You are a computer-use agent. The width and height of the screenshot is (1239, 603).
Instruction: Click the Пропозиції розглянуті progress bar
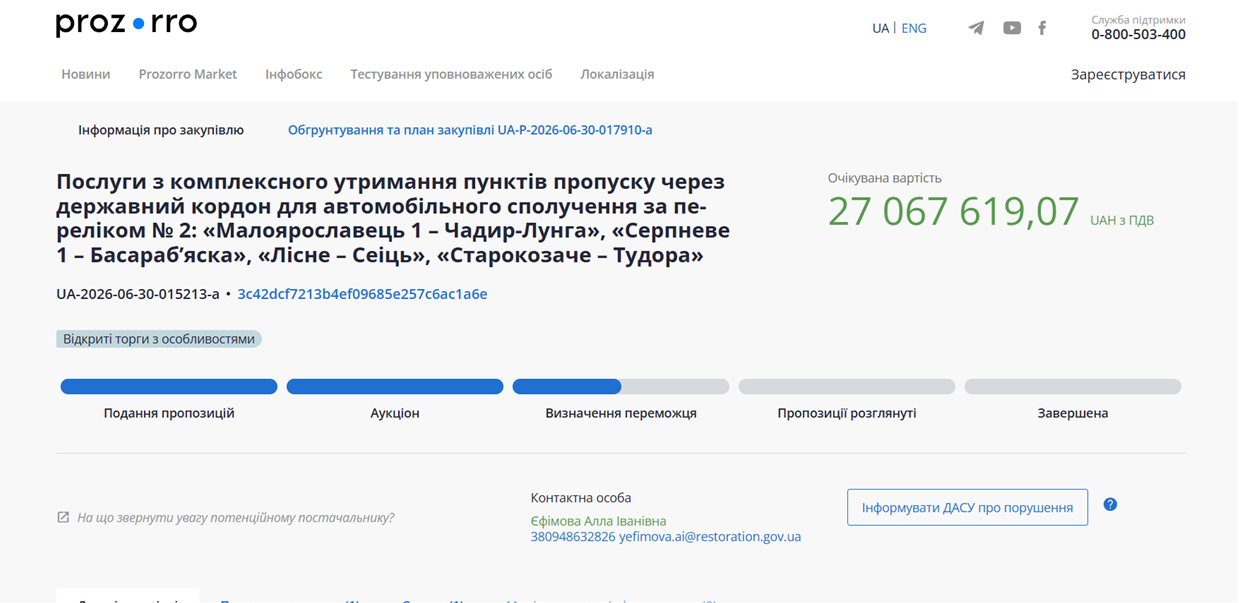[x=847, y=387]
